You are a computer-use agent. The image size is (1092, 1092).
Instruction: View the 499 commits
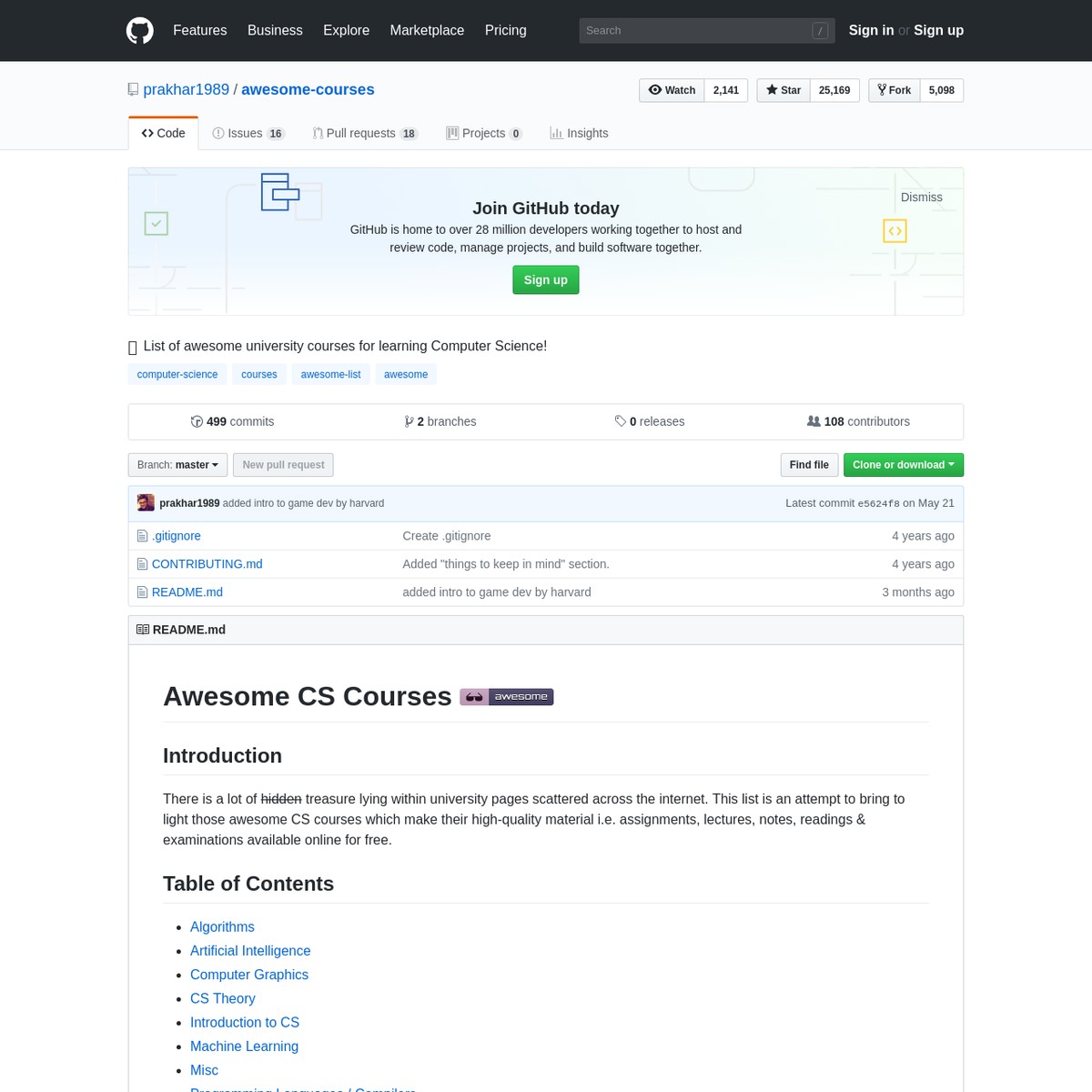pyautogui.click(x=232, y=421)
